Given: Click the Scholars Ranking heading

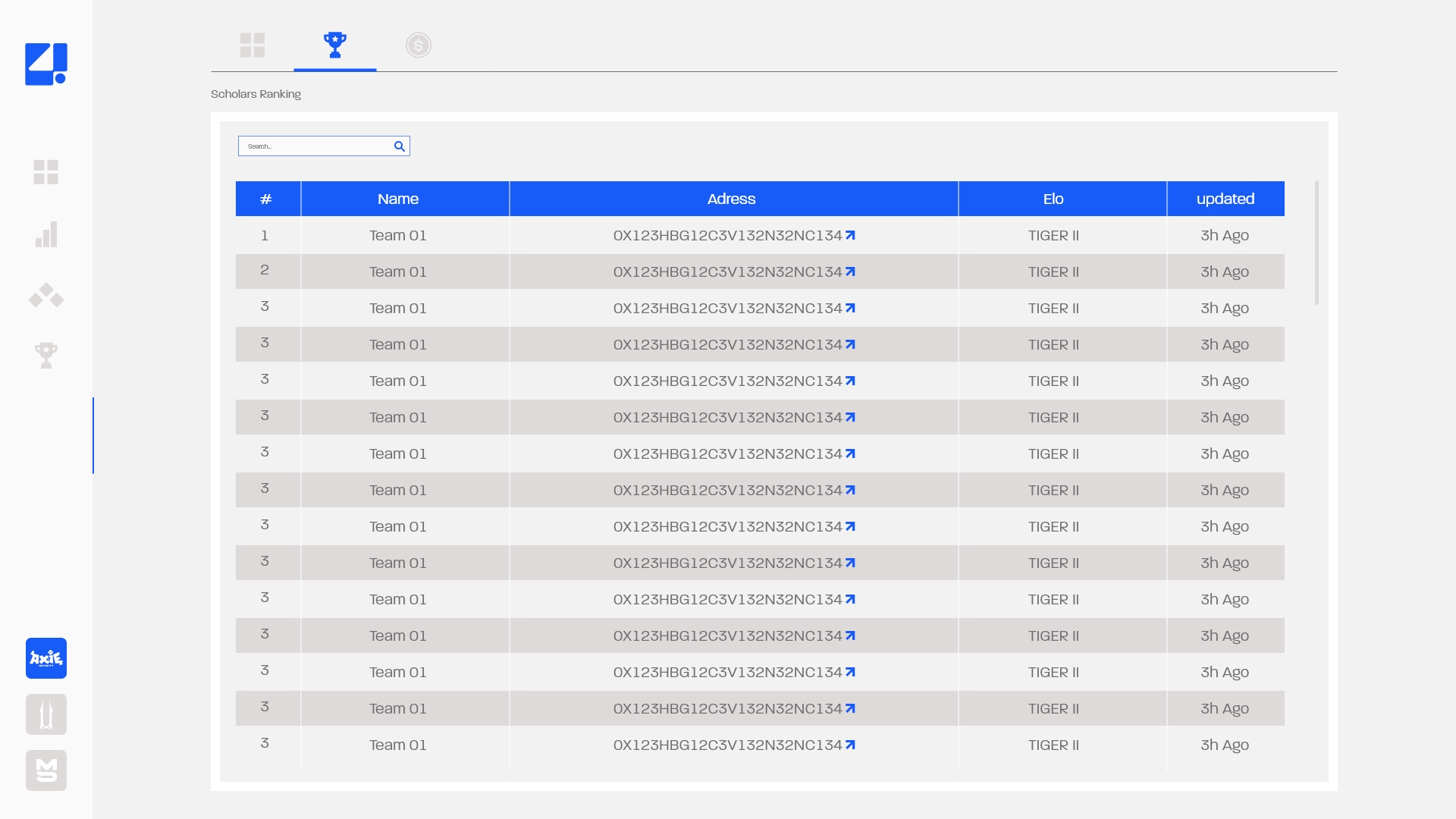Looking at the screenshot, I should (x=256, y=94).
